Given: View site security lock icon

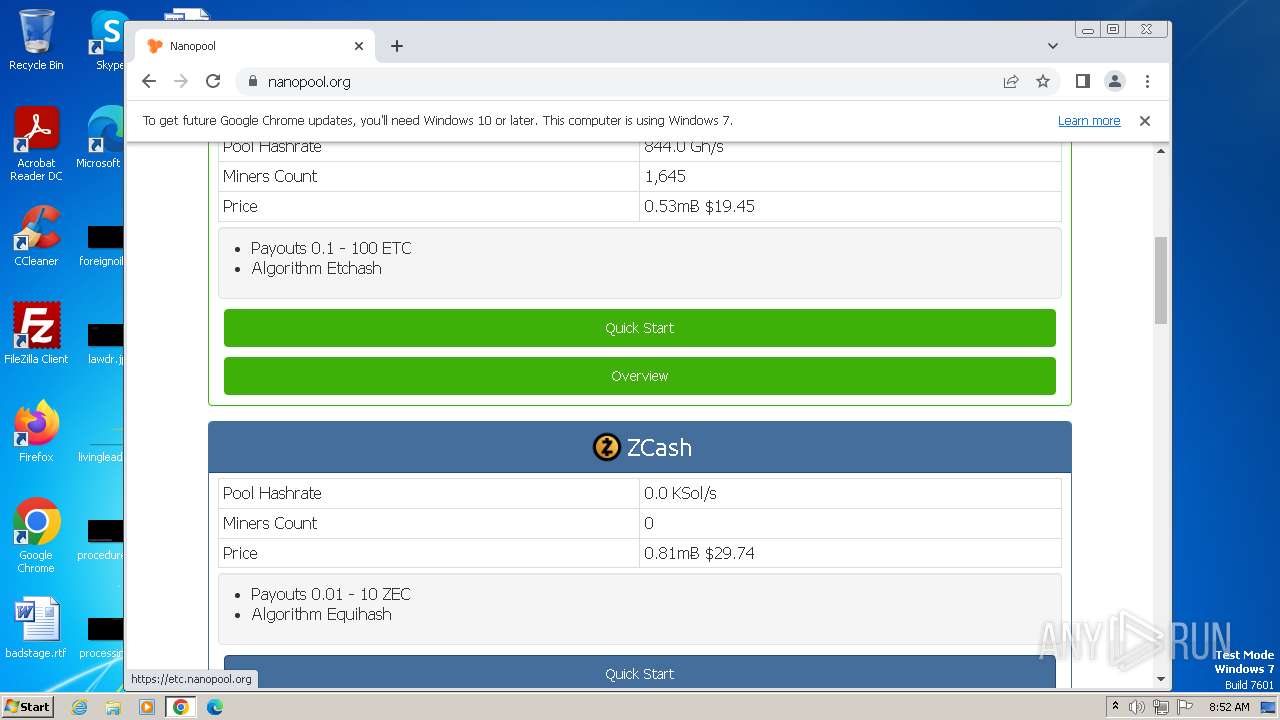Looking at the screenshot, I should (252, 82).
